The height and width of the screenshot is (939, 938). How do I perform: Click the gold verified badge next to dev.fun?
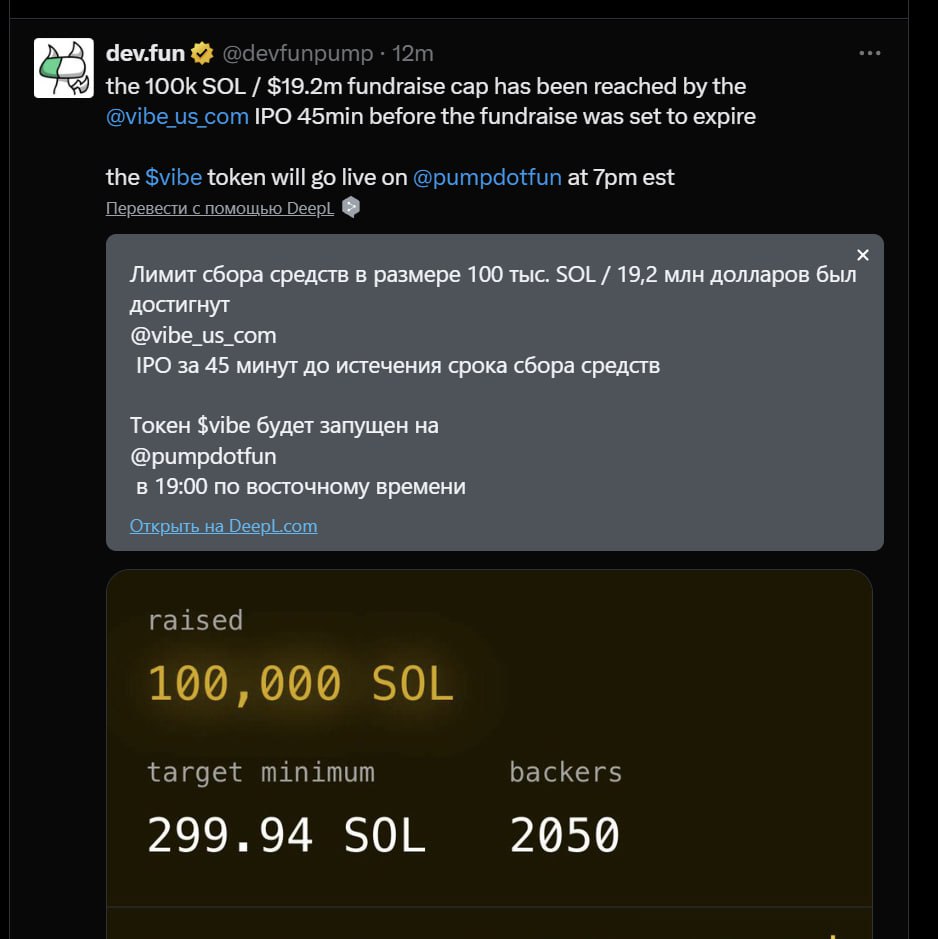(202, 53)
